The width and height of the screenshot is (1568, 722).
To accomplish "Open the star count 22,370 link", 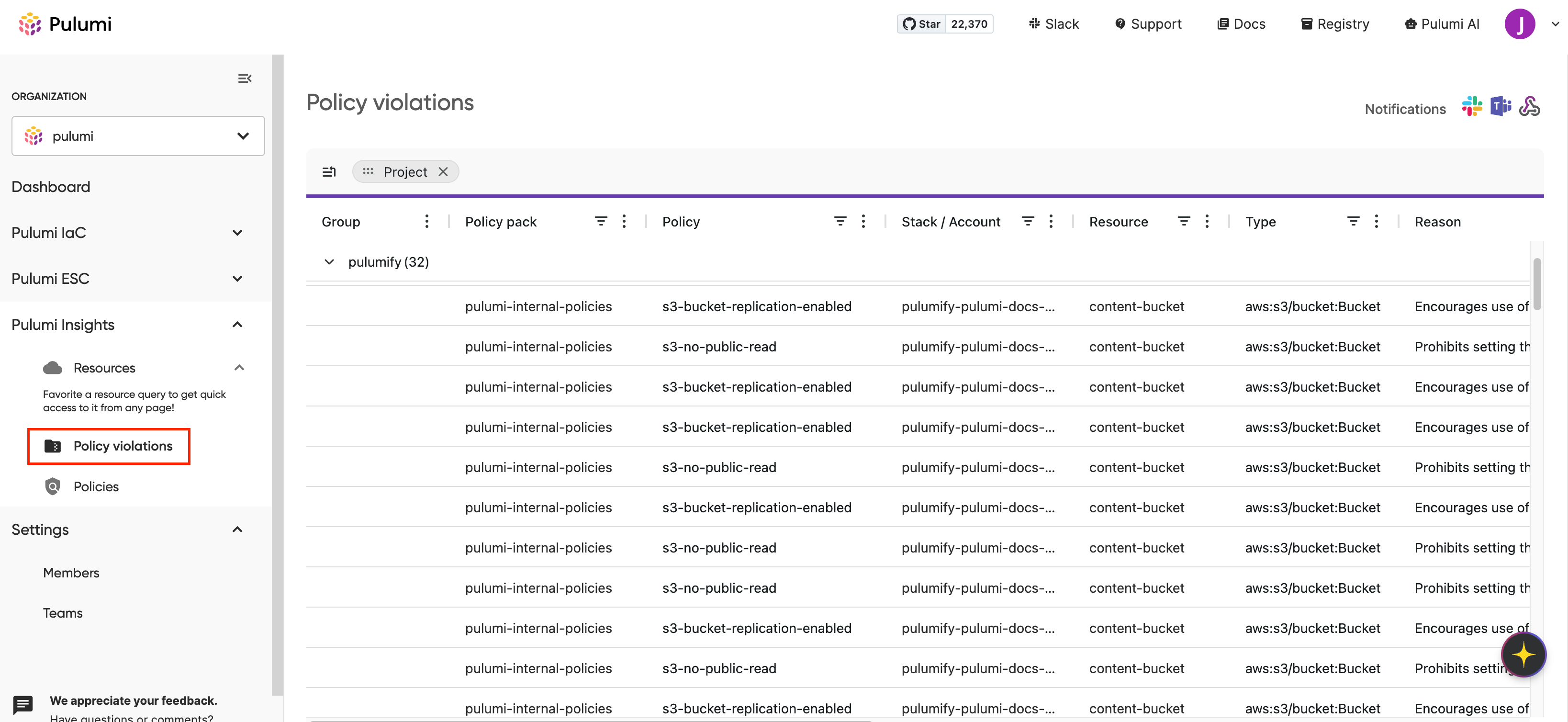I will 969,24.
